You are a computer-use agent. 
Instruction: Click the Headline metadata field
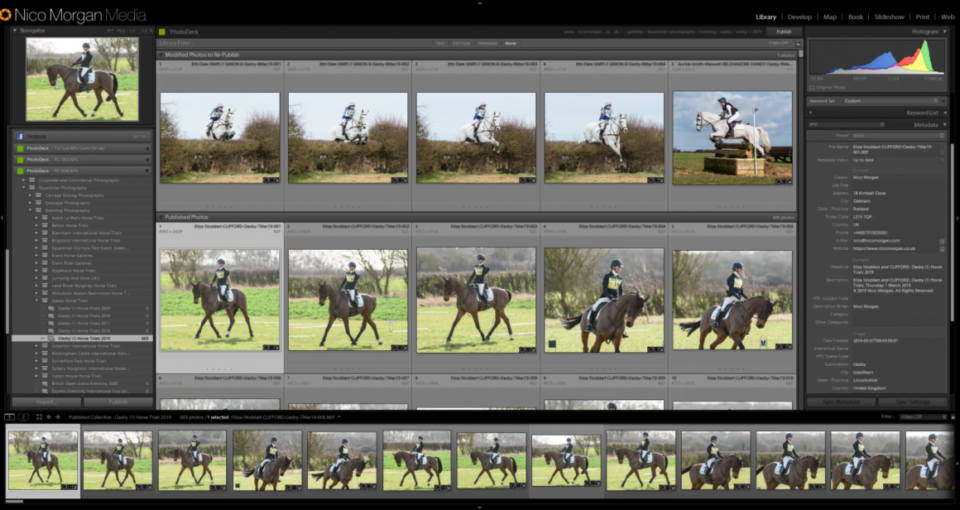[x=898, y=269]
